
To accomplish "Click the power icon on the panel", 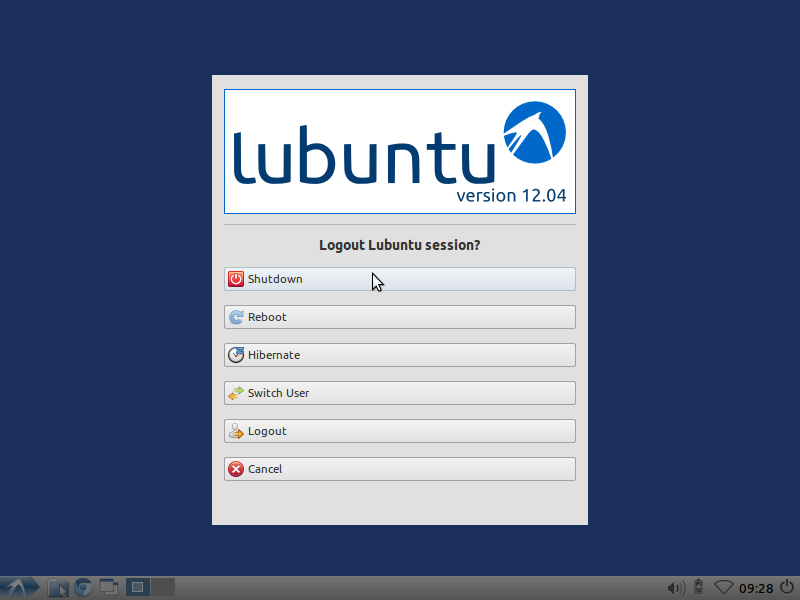I will (787, 587).
